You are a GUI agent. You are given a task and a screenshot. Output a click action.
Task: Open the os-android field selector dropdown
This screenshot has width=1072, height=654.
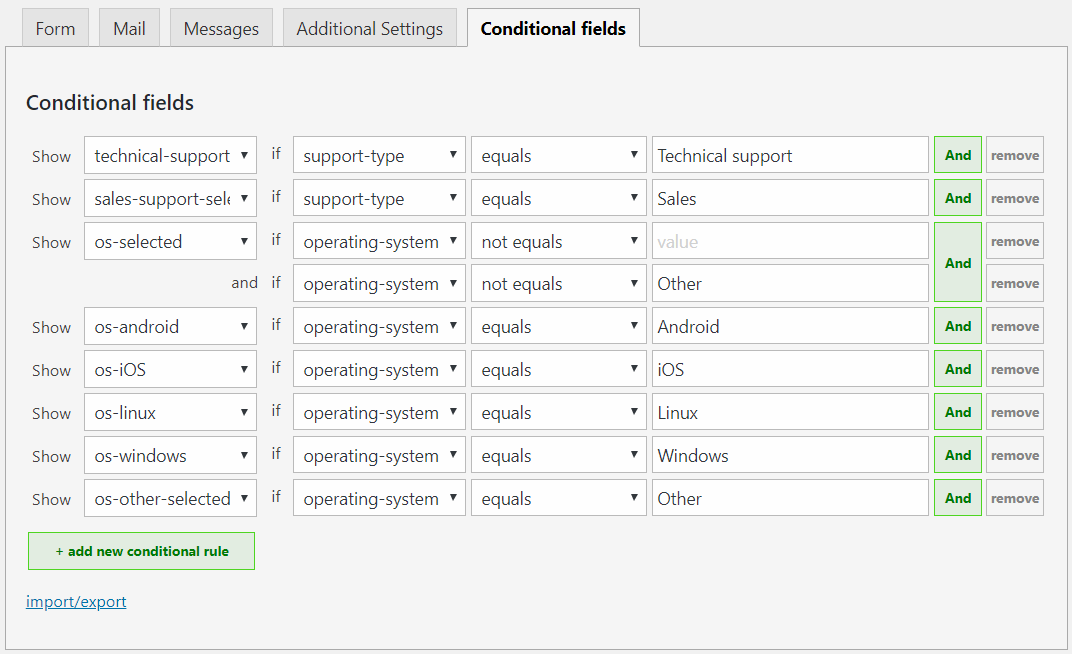[x=170, y=326]
